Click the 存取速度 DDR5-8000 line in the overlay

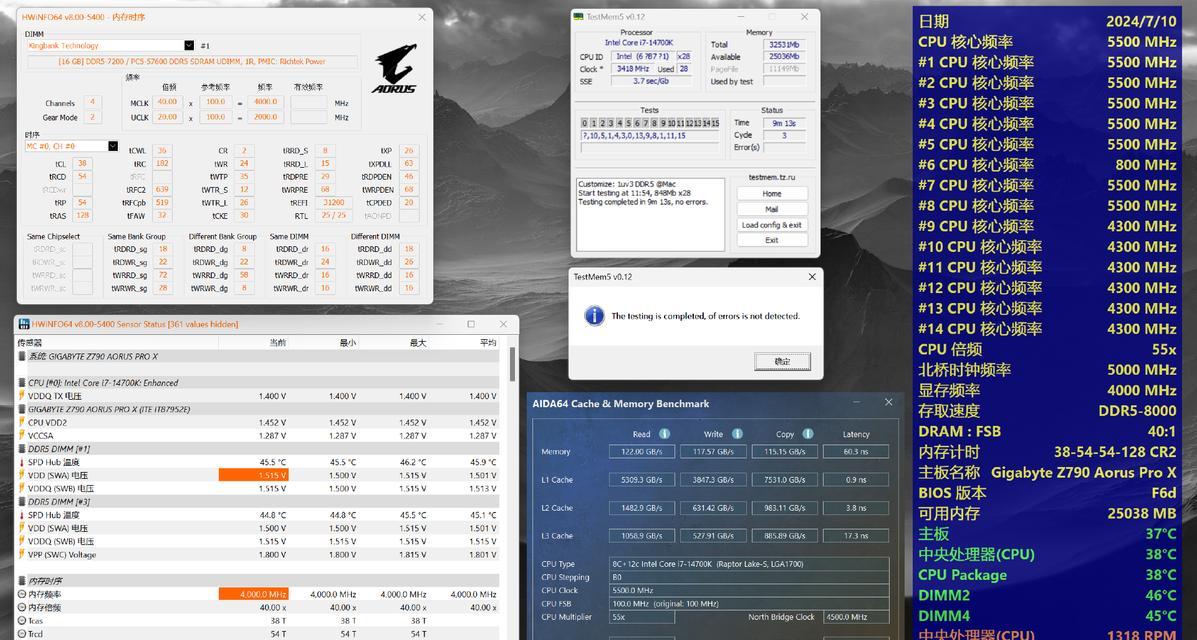point(1047,410)
